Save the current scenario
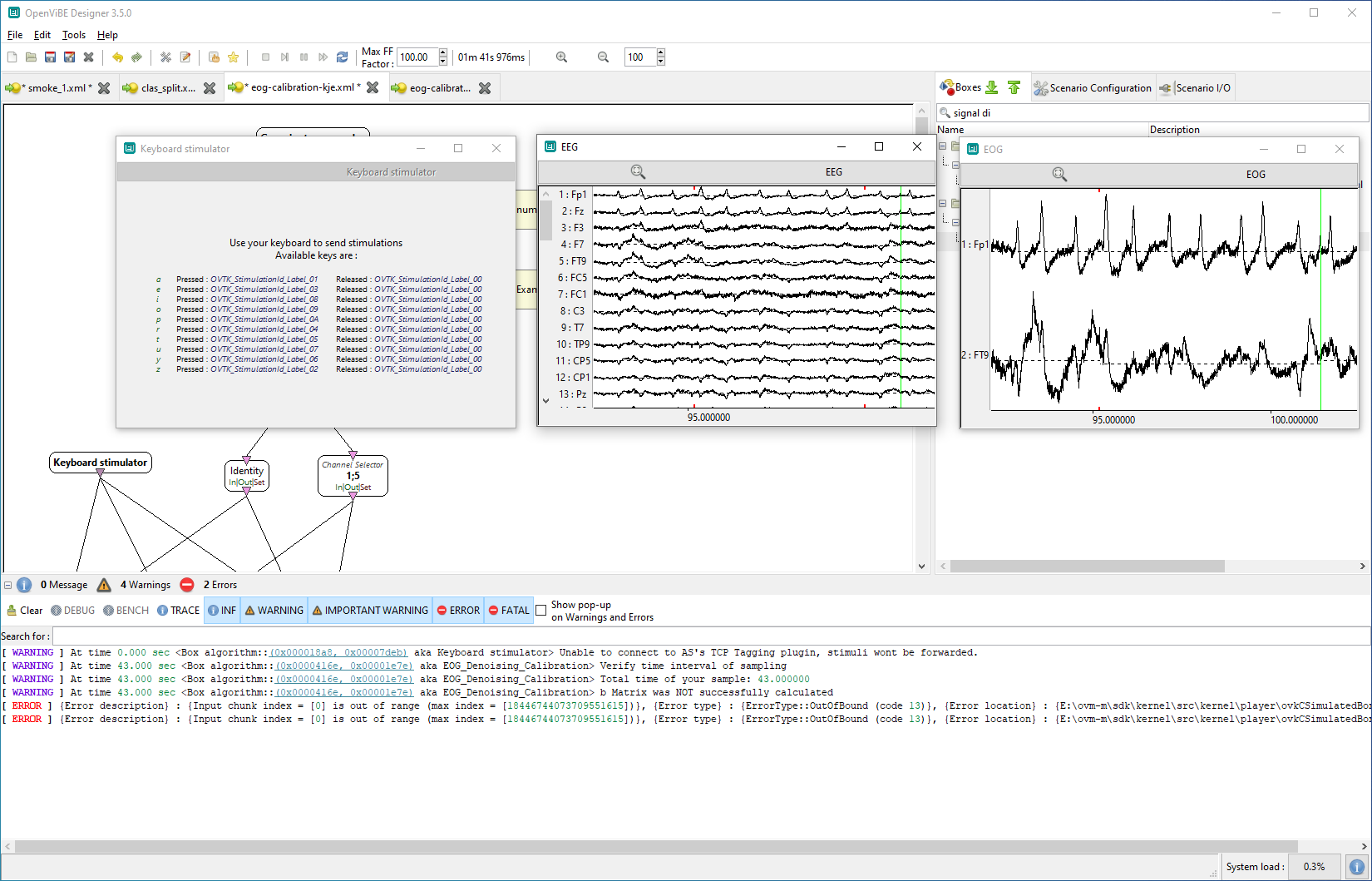1372x881 pixels. [x=50, y=57]
